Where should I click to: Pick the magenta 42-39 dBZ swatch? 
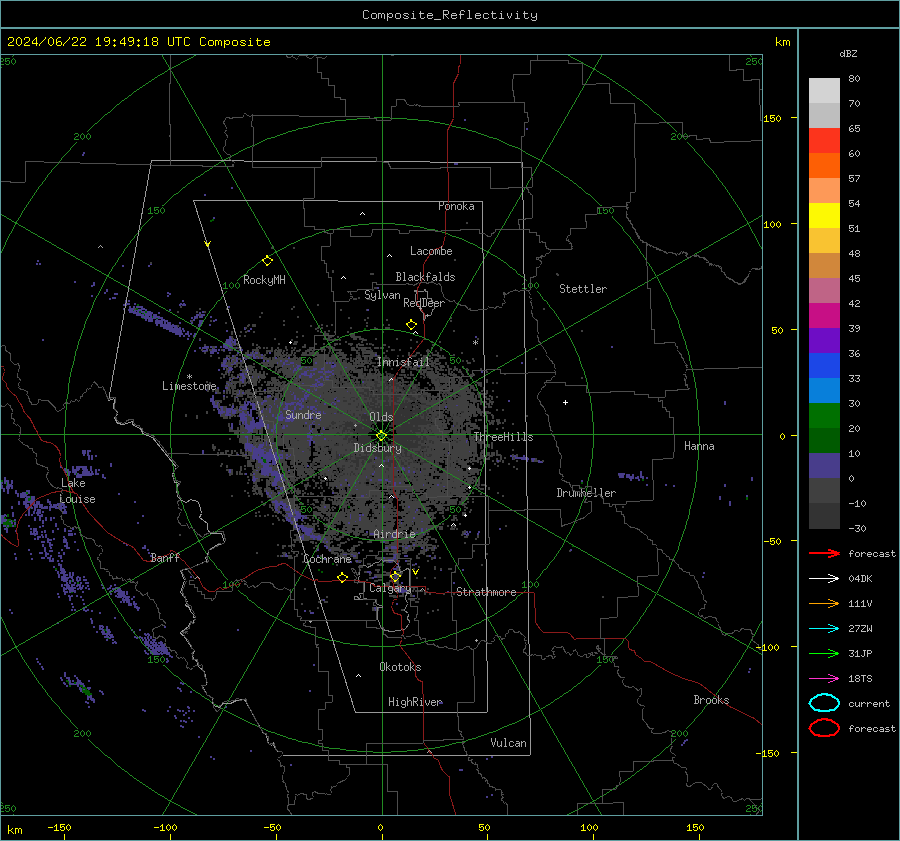[824, 316]
